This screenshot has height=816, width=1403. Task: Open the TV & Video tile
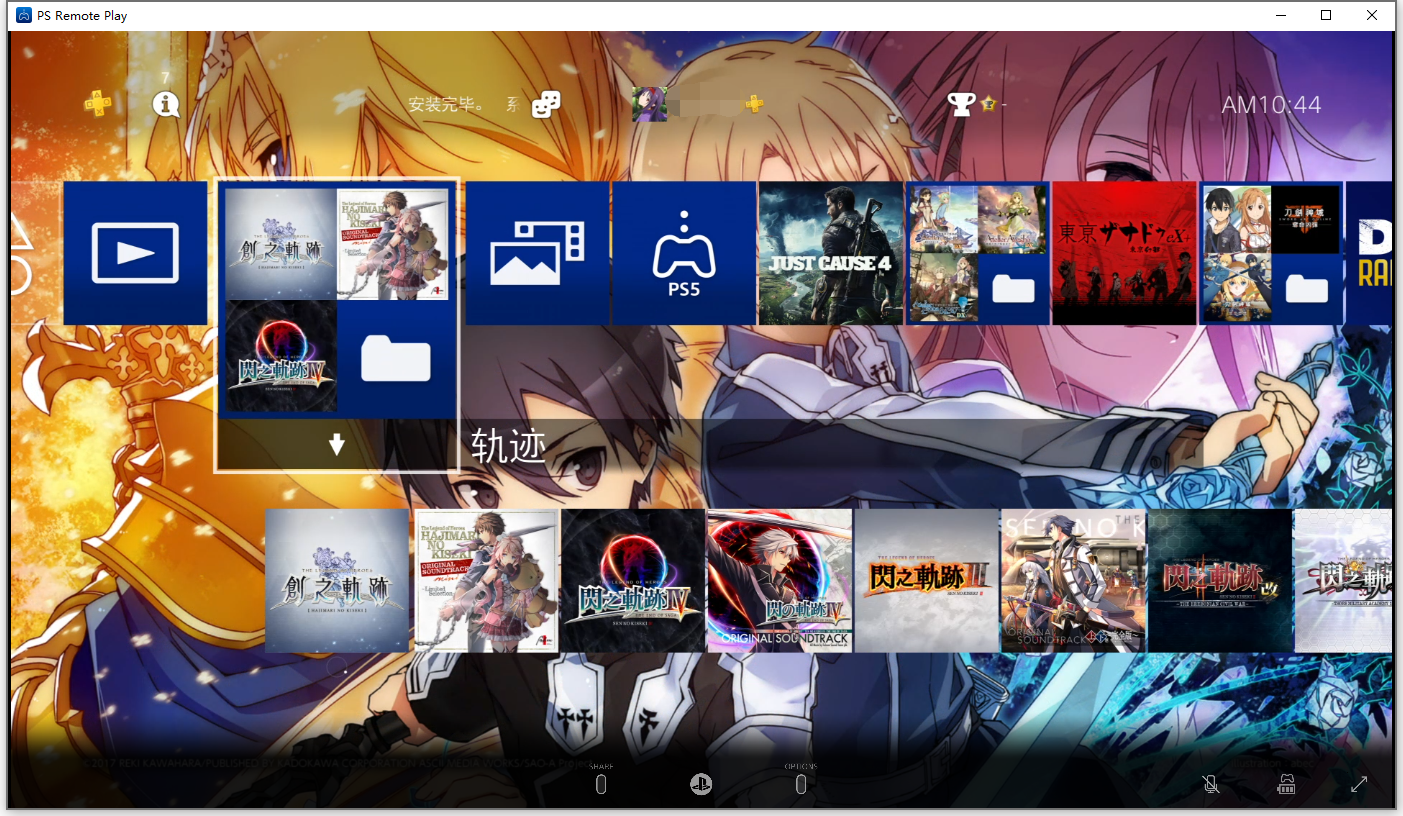click(x=135, y=253)
